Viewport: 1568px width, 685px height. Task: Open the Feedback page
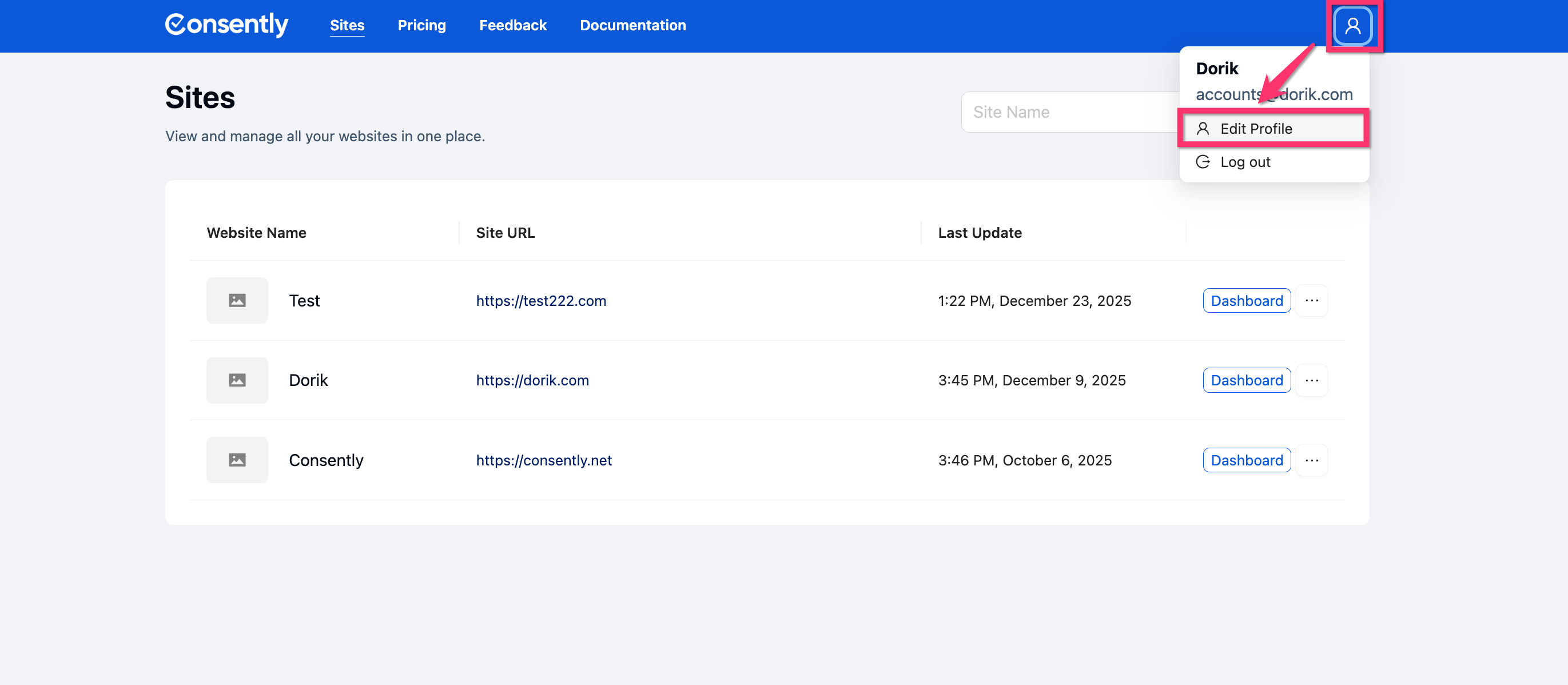512,25
